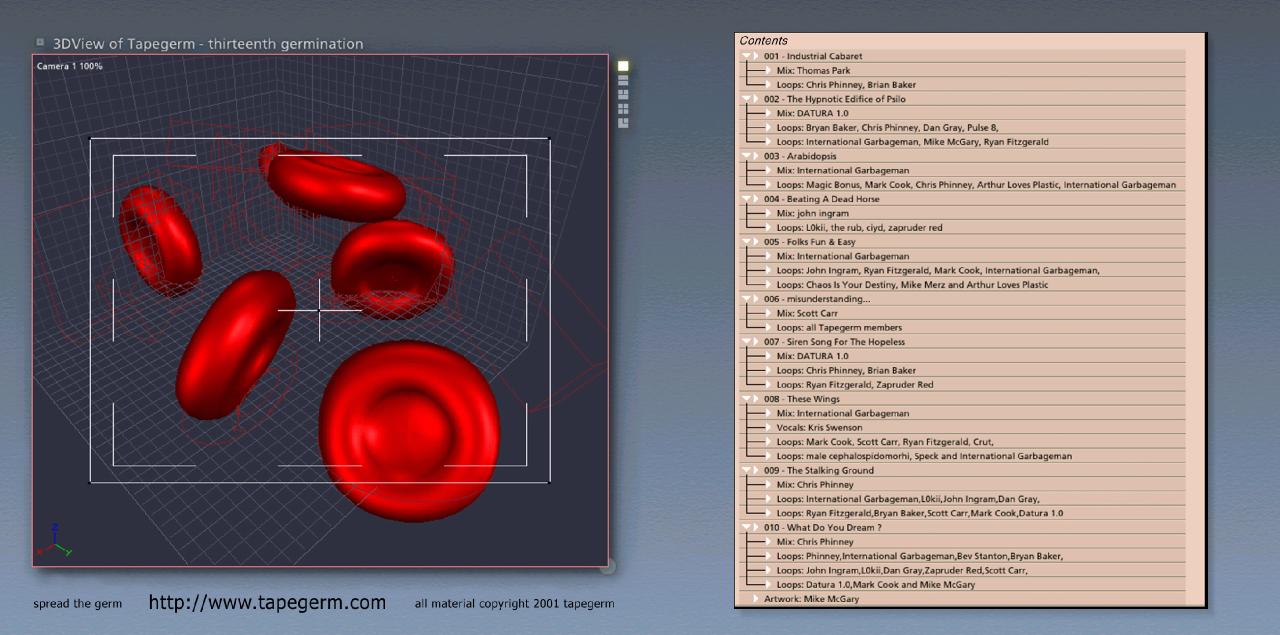
Task: Open the http://www.tapegerm.com link
Action: click(x=267, y=603)
